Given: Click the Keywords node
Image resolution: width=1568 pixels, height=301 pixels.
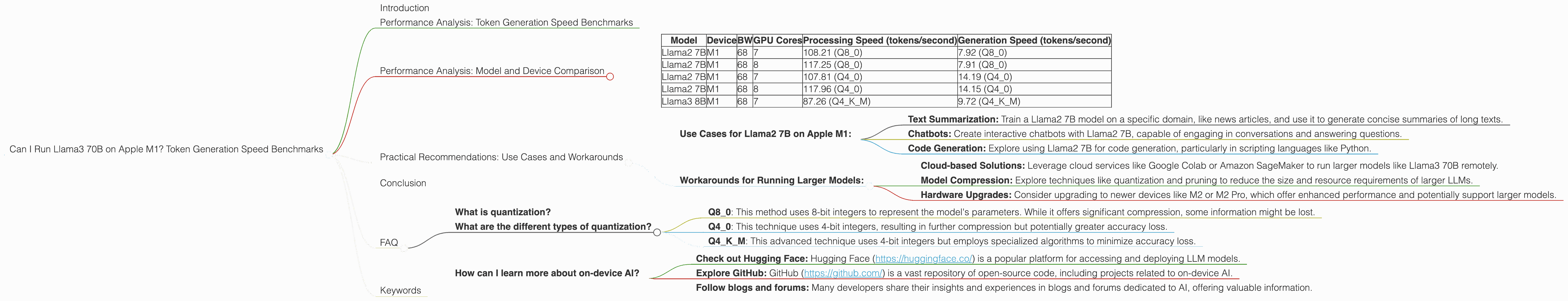Looking at the screenshot, I should click(x=400, y=290).
